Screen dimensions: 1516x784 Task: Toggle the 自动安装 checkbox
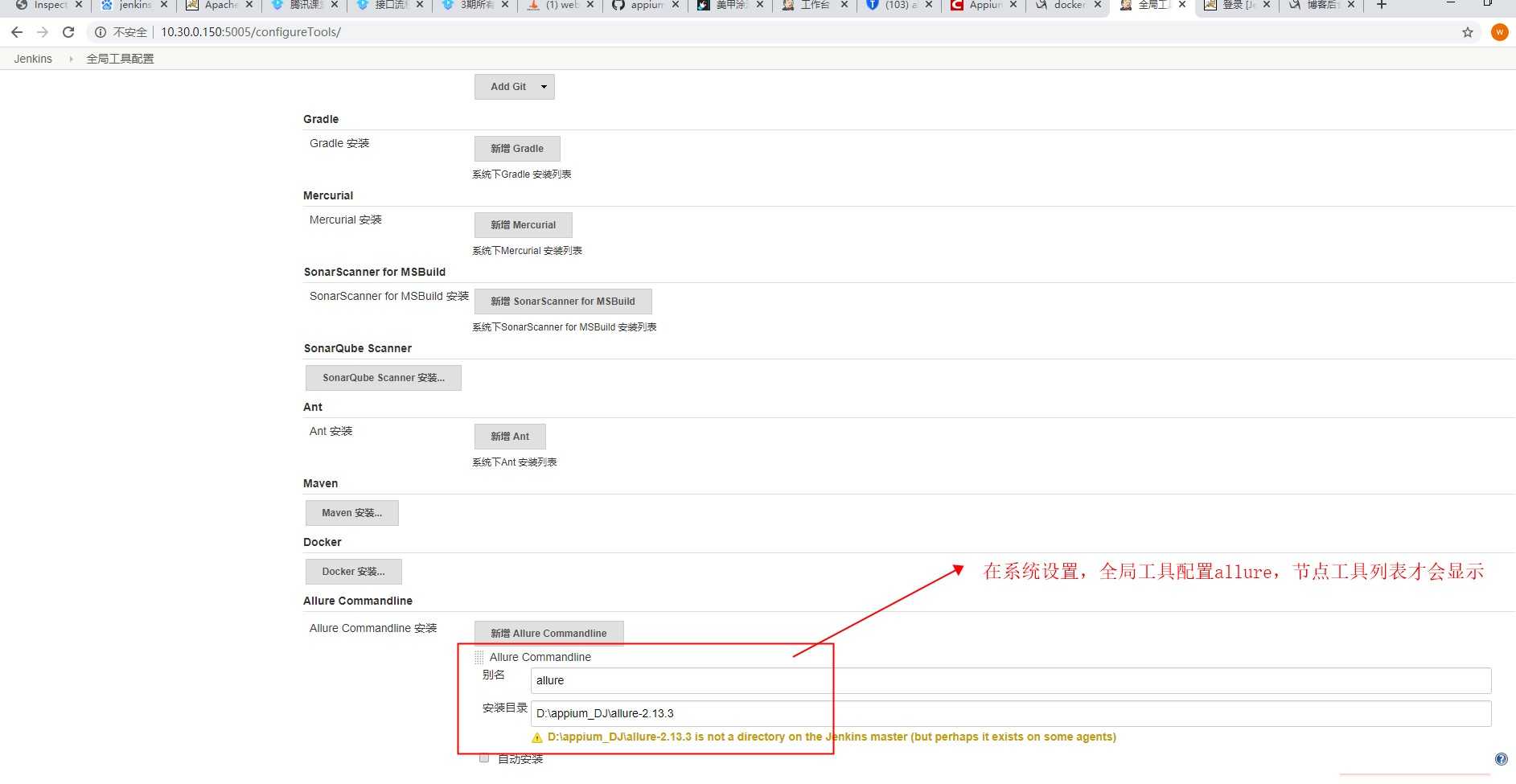click(484, 758)
